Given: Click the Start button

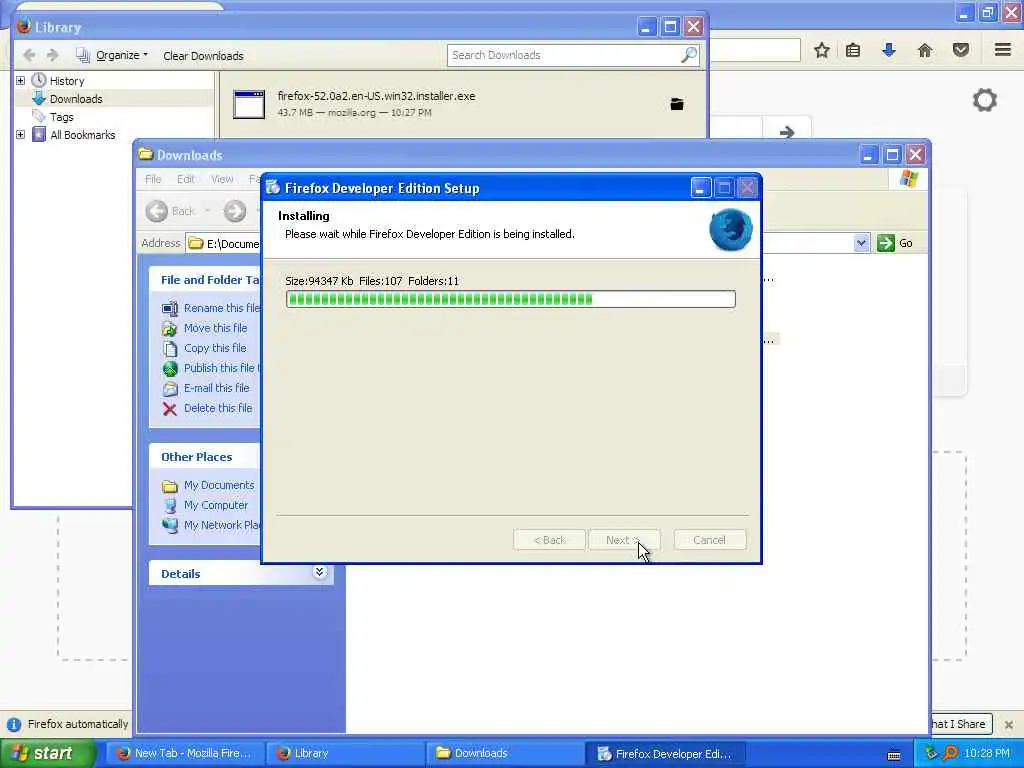Looking at the screenshot, I should pos(47,753).
